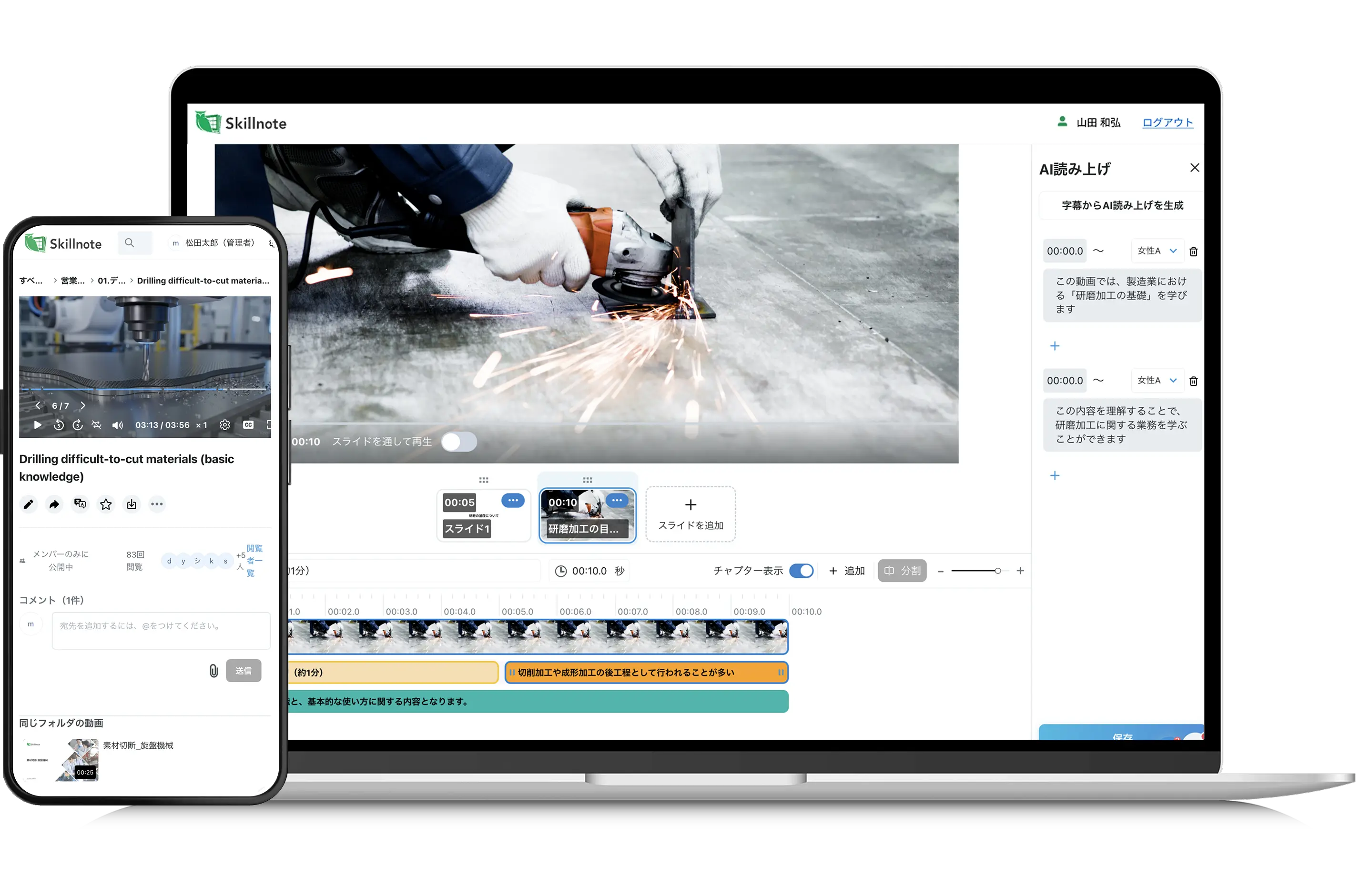Star the video with the favorite icon
Viewport: 1361px width, 896px height.
coord(106,504)
